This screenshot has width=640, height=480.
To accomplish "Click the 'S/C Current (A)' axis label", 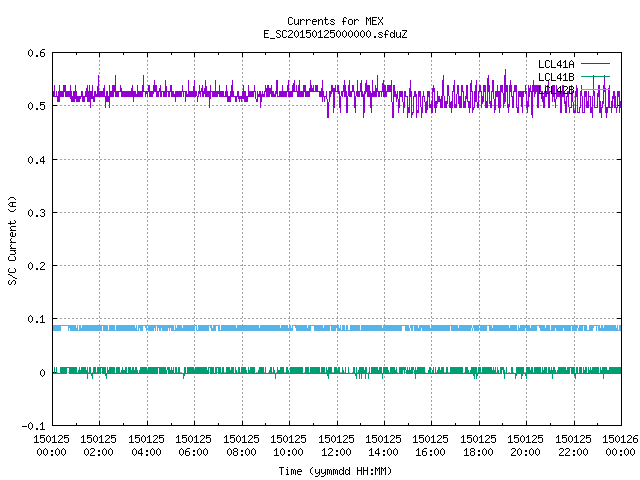I will tap(13, 241).
